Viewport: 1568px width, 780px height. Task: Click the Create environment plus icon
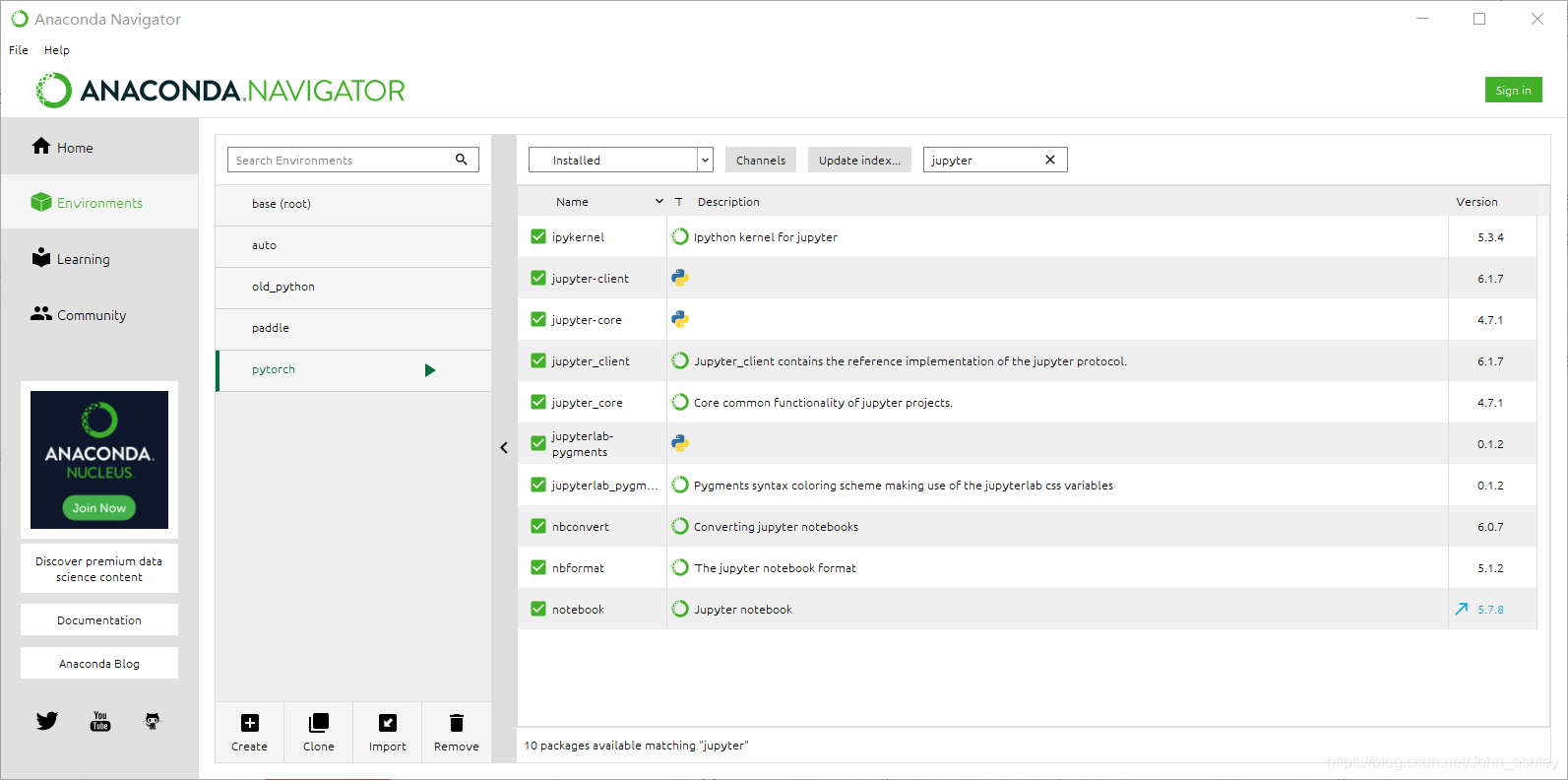click(x=250, y=723)
